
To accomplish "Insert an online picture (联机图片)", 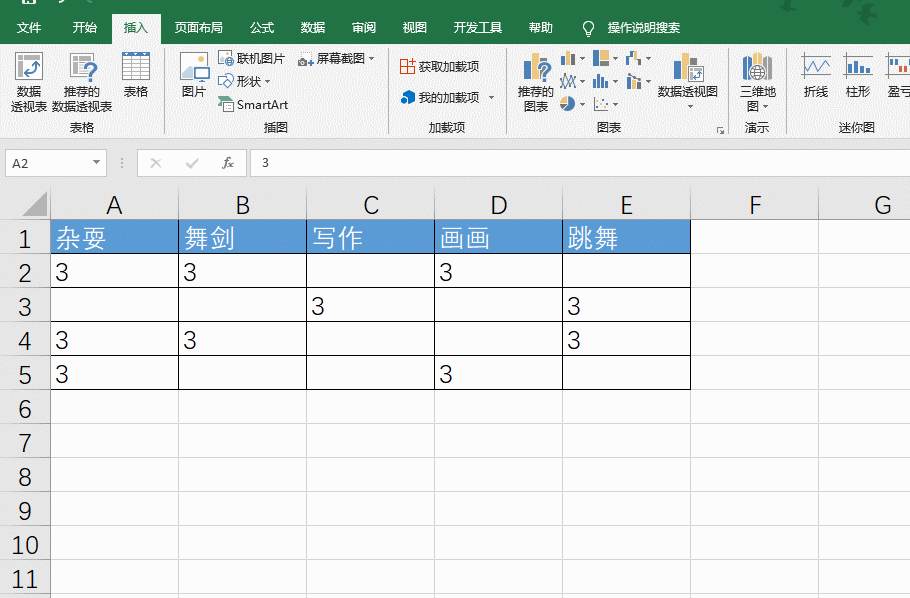I will pos(251,57).
